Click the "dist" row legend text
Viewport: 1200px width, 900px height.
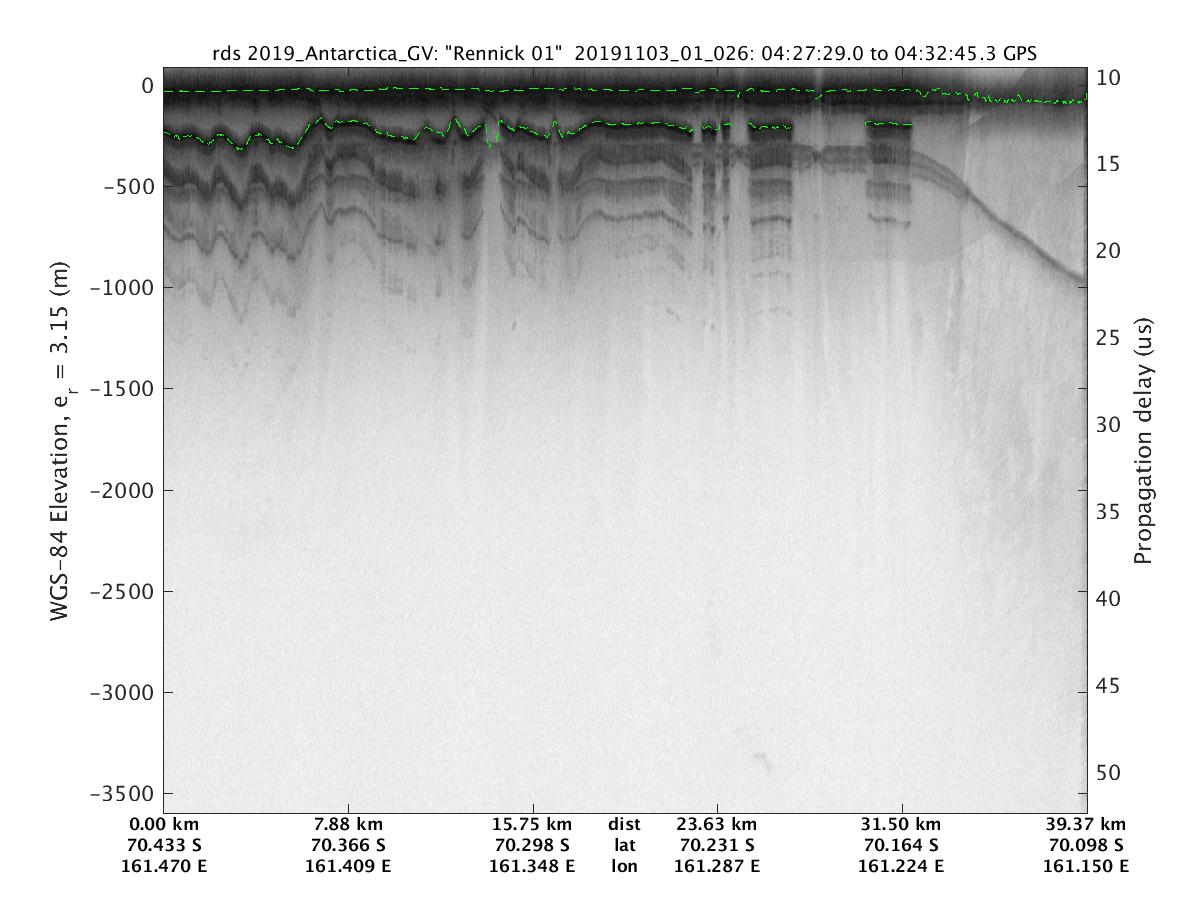pos(624,825)
